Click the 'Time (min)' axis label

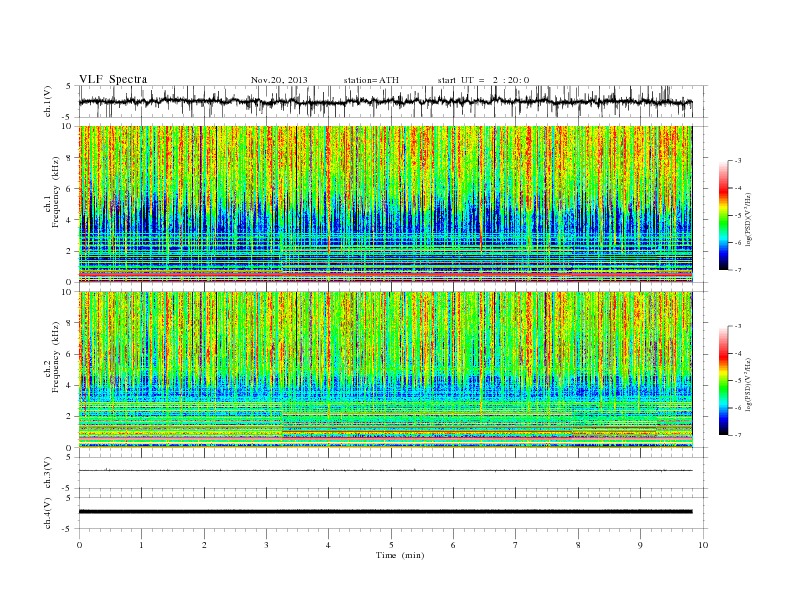(400, 555)
